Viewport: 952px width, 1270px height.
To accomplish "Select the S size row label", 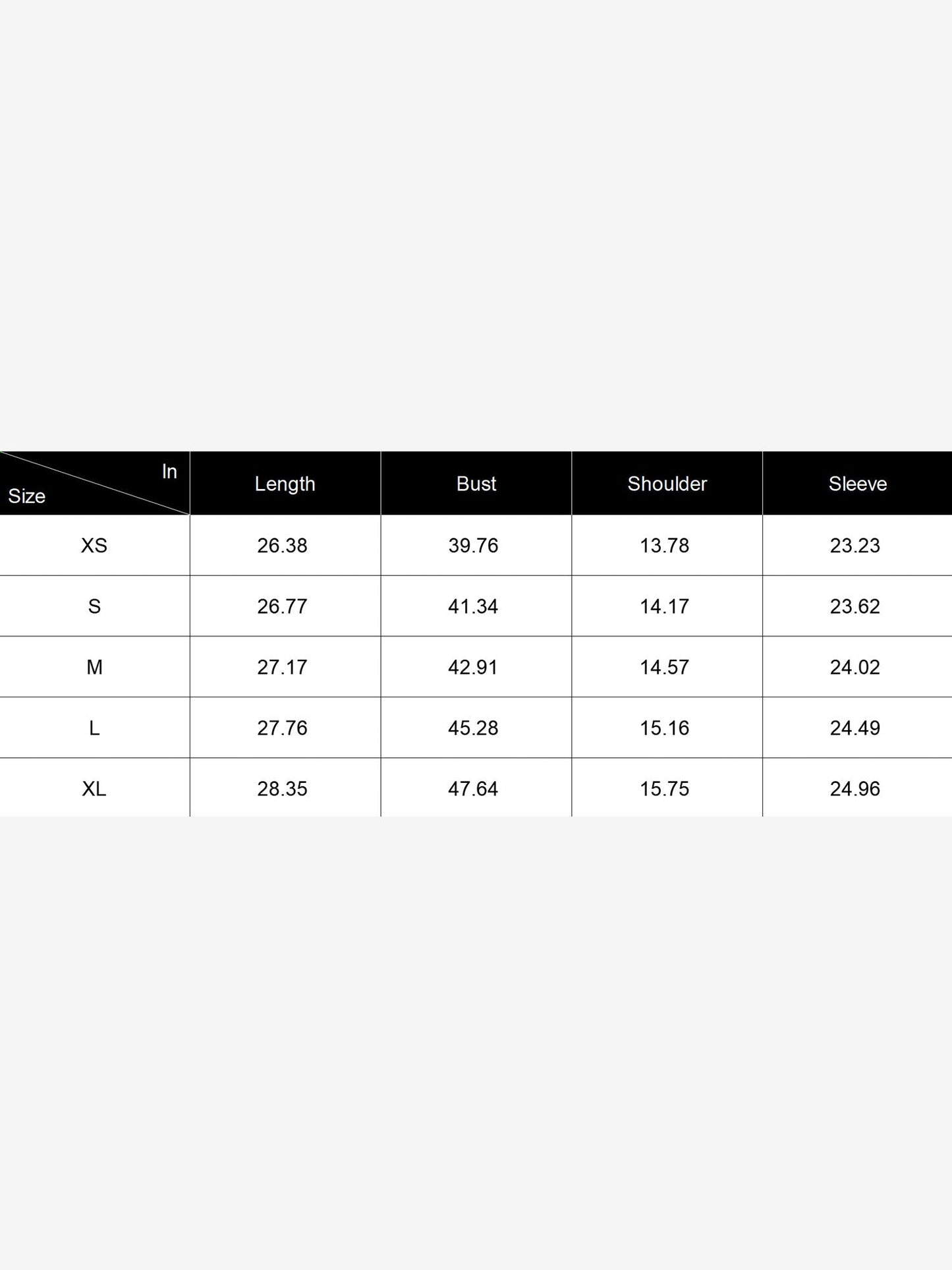I will pyautogui.click(x=94, y=606).
